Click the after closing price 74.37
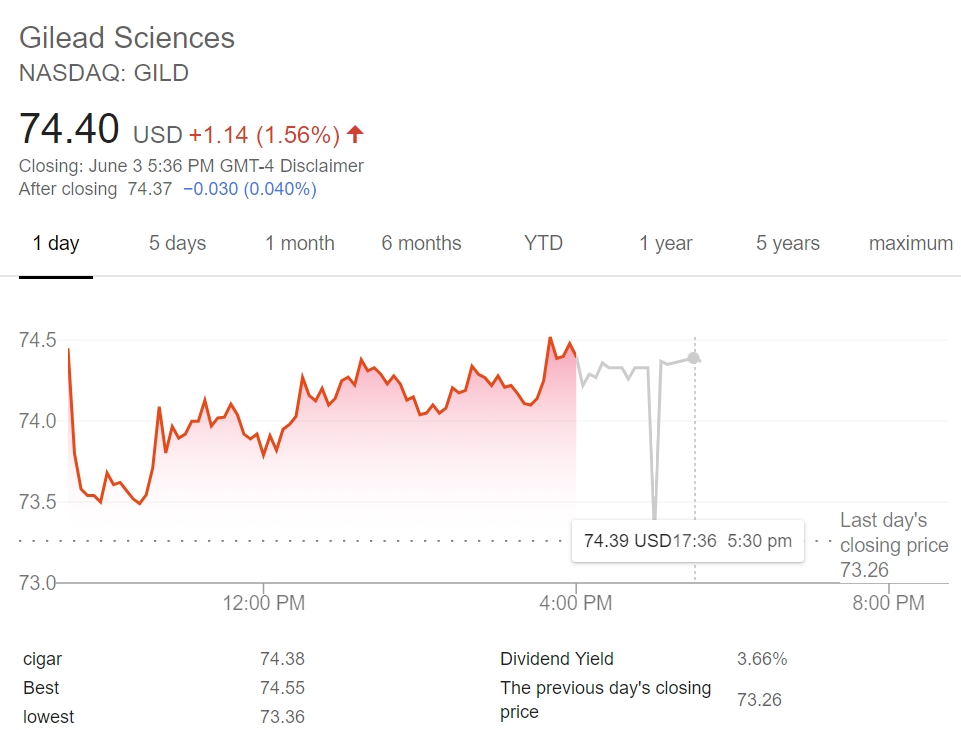Screen dimensions: 961x730 click(150, 189)
